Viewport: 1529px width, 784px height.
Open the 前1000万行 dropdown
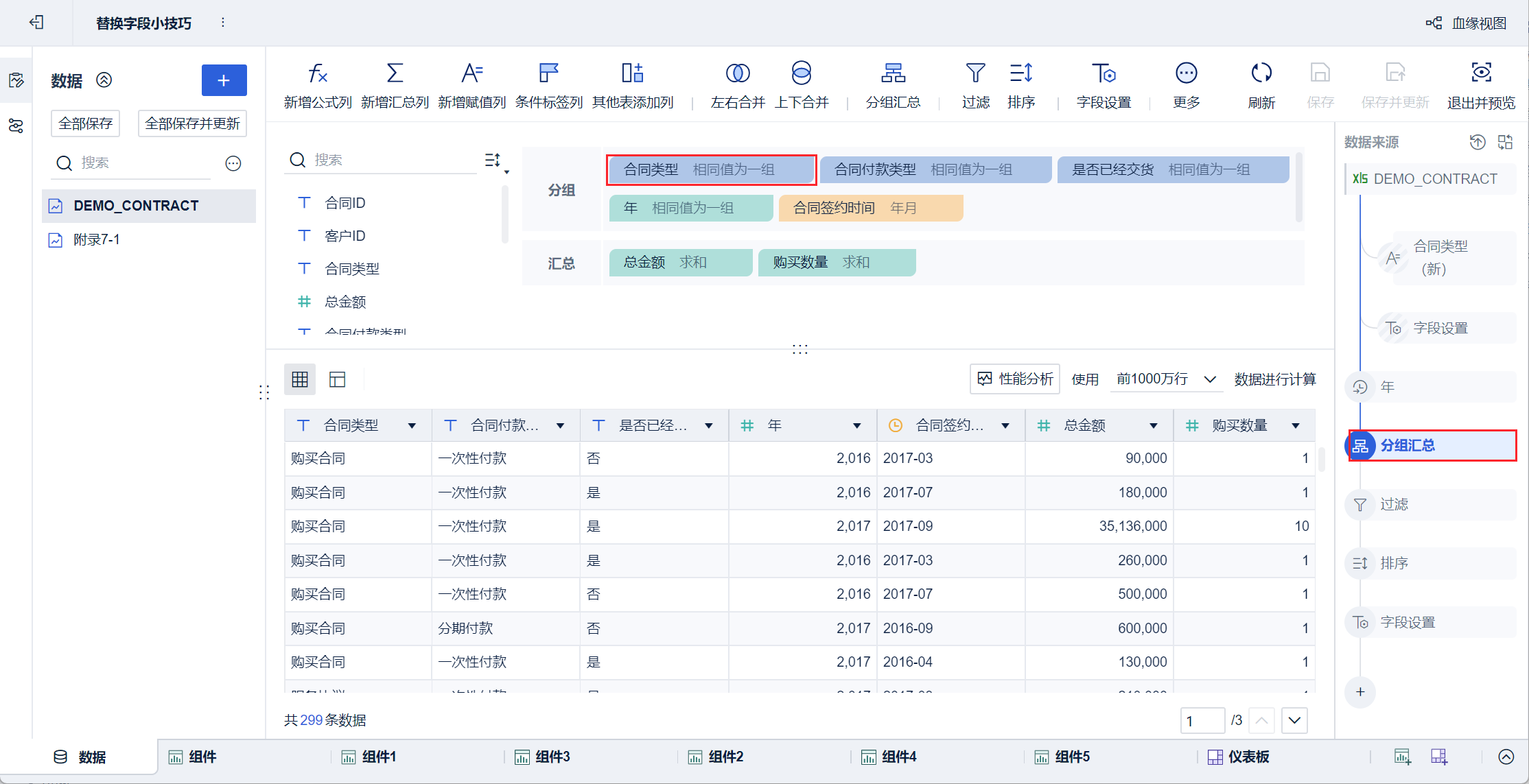pyautogui.click(x=1166, y=379)
